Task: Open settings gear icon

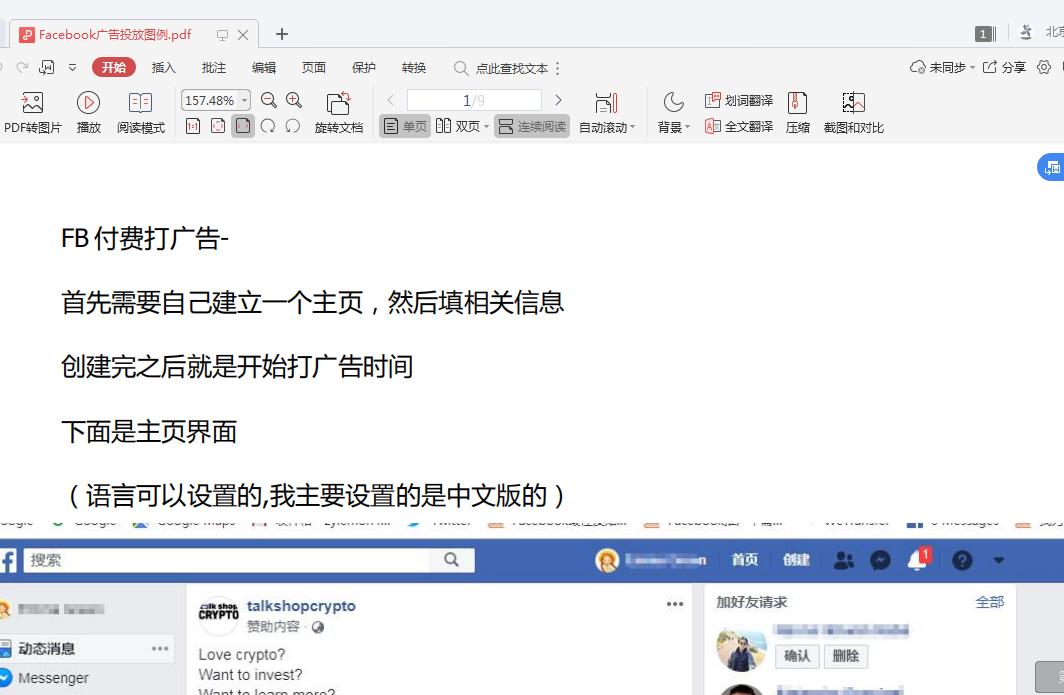Action: click(x=1044, y=67)
